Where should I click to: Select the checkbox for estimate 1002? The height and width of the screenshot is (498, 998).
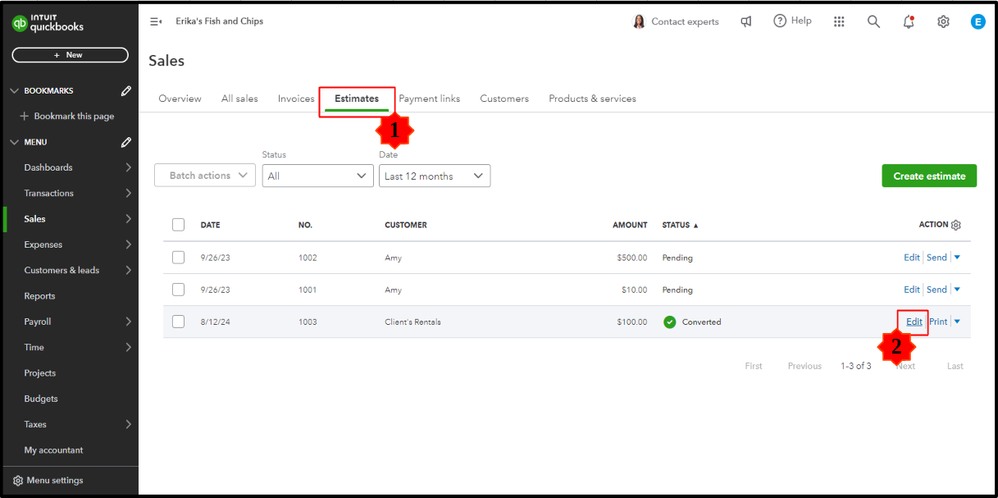[178, 257]
